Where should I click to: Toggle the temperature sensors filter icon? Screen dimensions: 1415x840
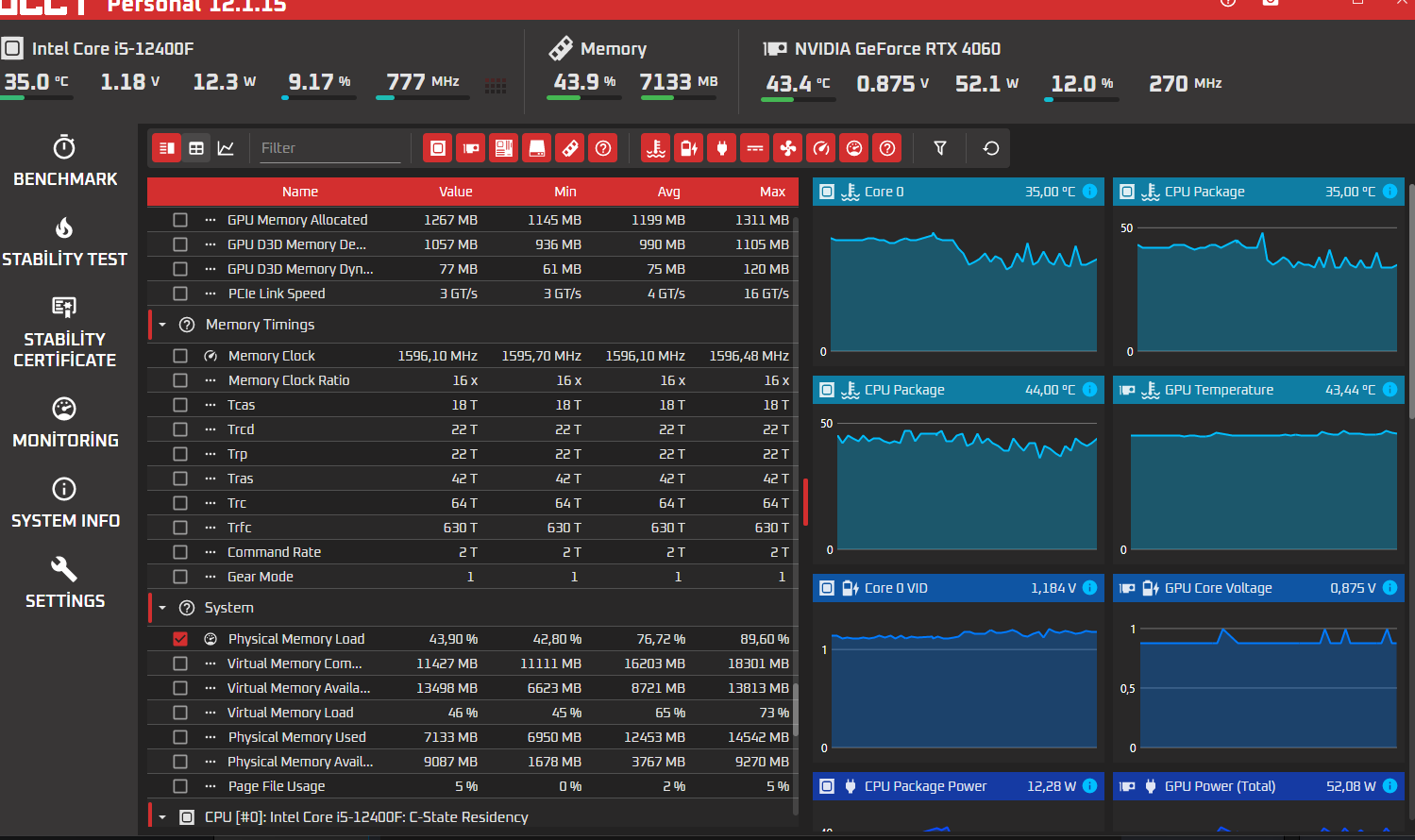[x=655, y=148]
